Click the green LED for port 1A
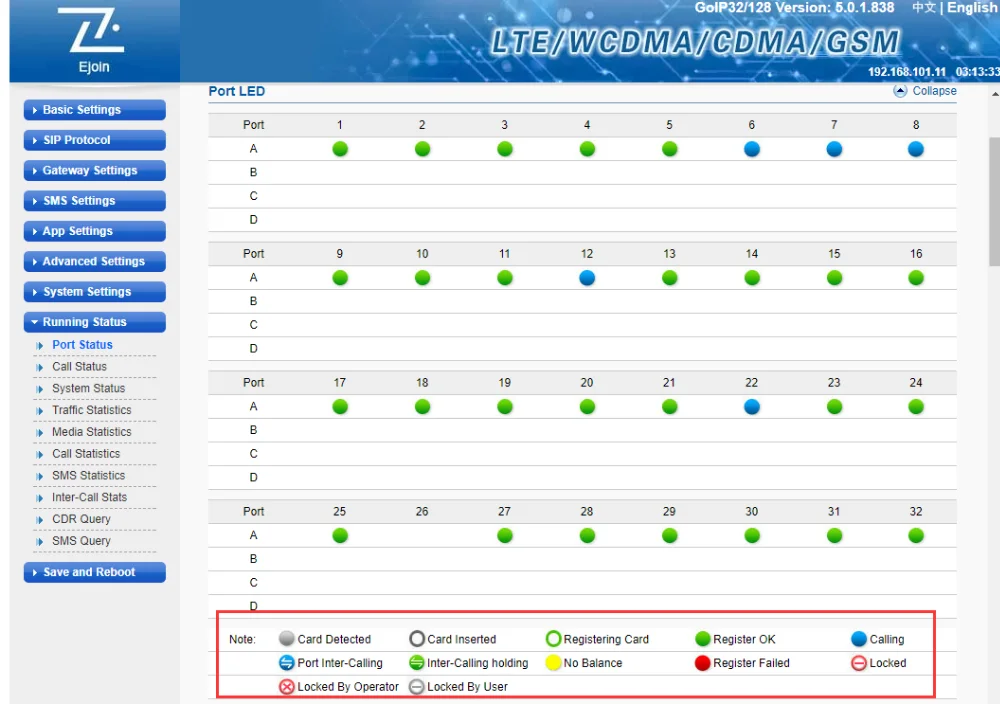 tap(340, 149)
